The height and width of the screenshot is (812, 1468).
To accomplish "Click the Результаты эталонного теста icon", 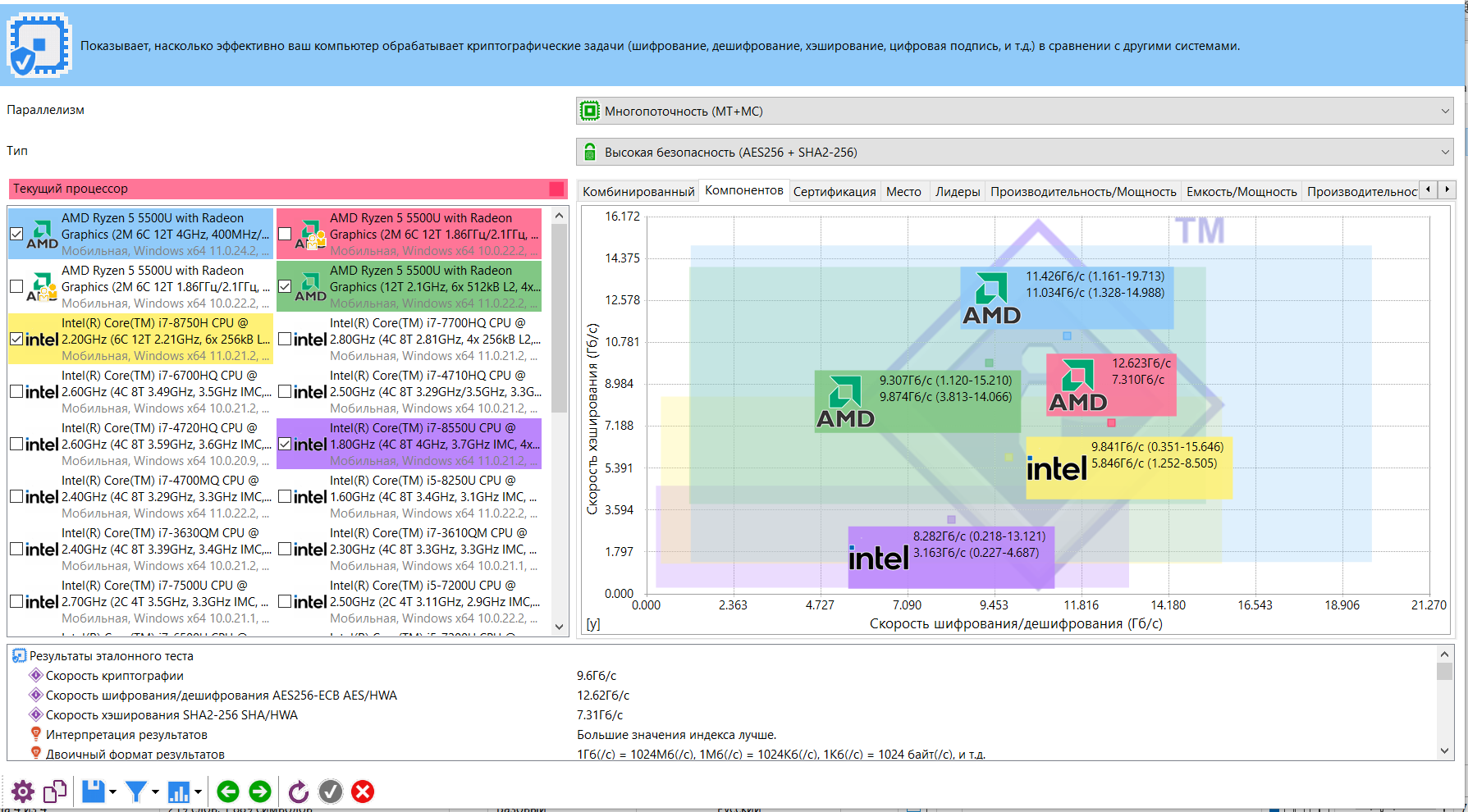I will tap(19, 655).
